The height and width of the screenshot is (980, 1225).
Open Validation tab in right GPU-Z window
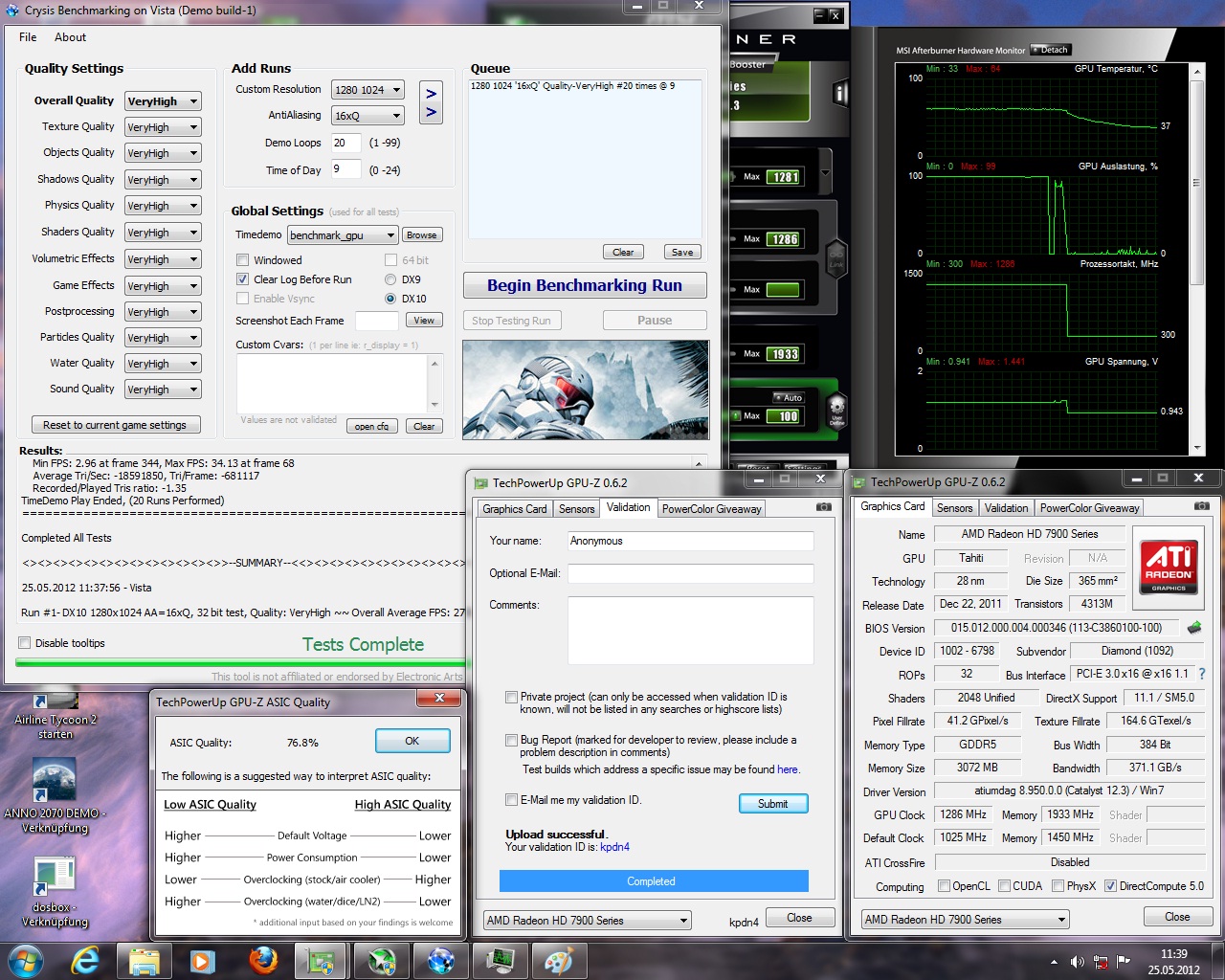[x=1006, y=508]
